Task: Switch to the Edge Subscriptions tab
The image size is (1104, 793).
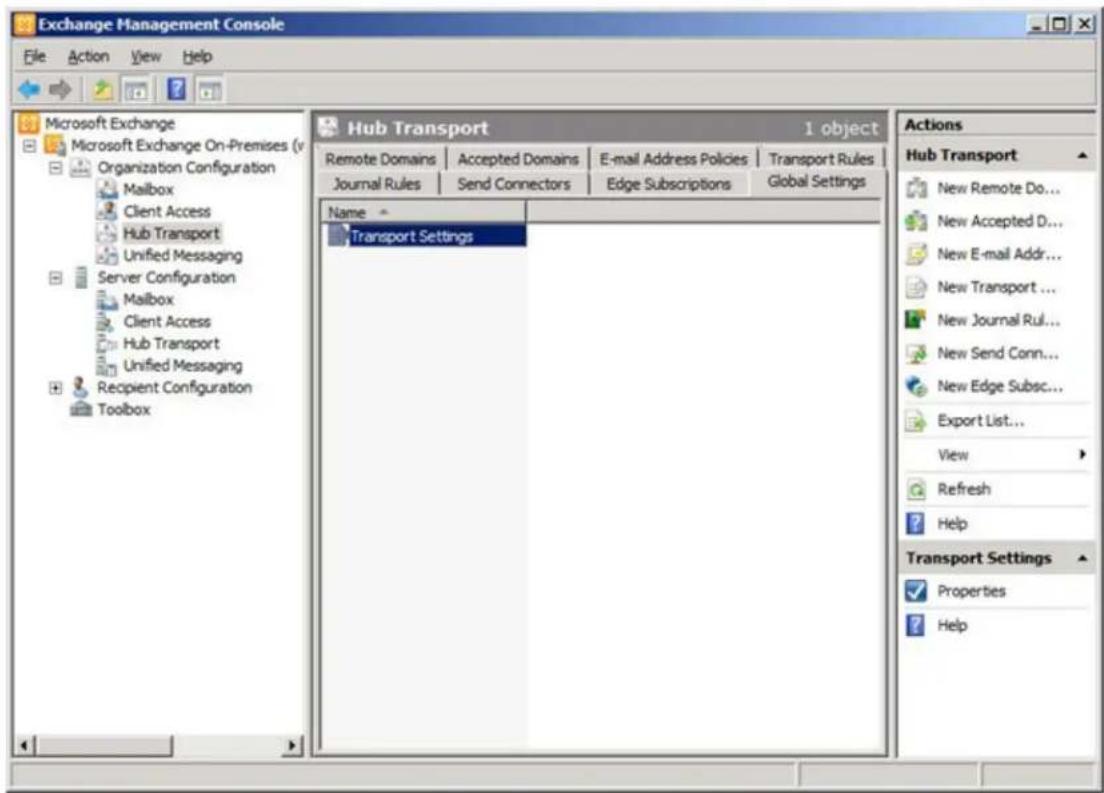Action: tap(669, 184)
